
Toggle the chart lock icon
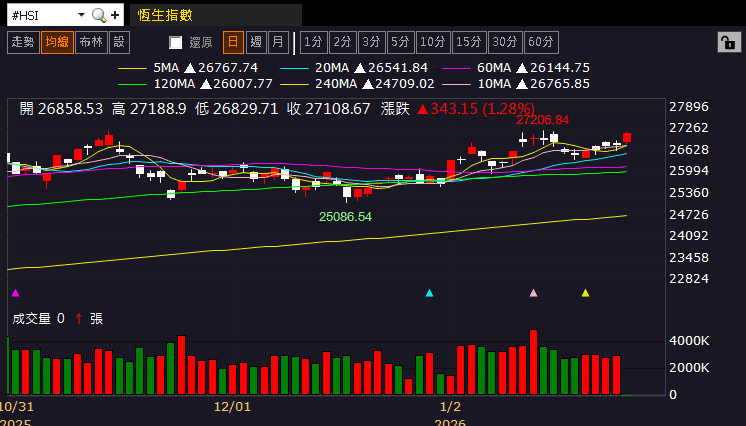pos(729,42)
